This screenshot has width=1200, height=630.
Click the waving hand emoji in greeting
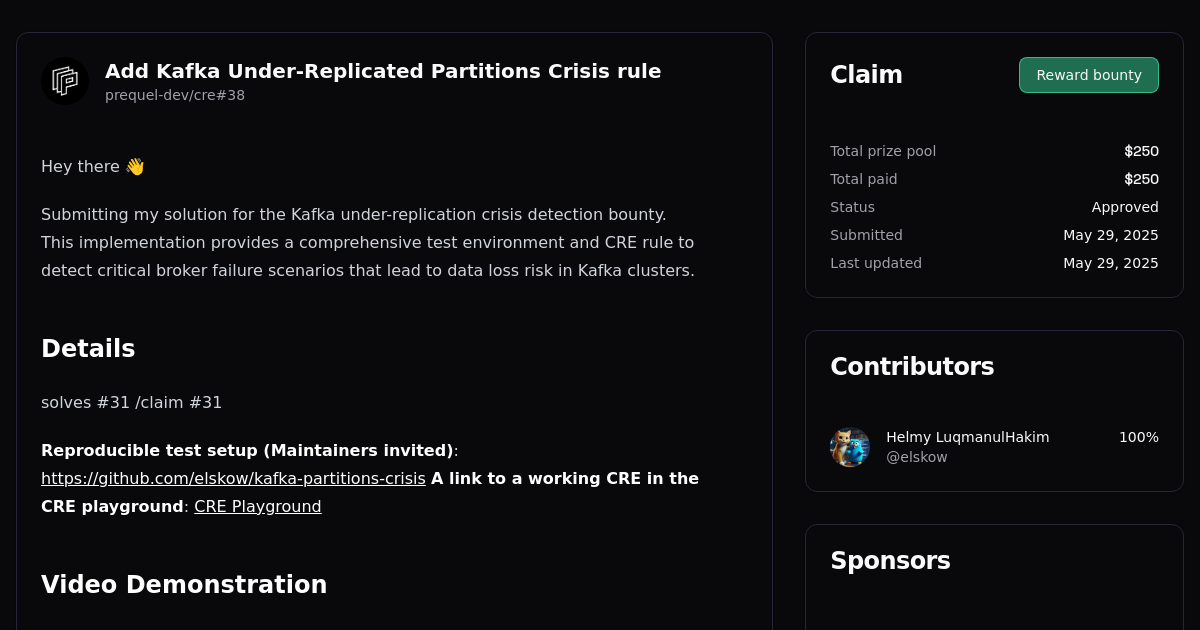pos(134,166)
